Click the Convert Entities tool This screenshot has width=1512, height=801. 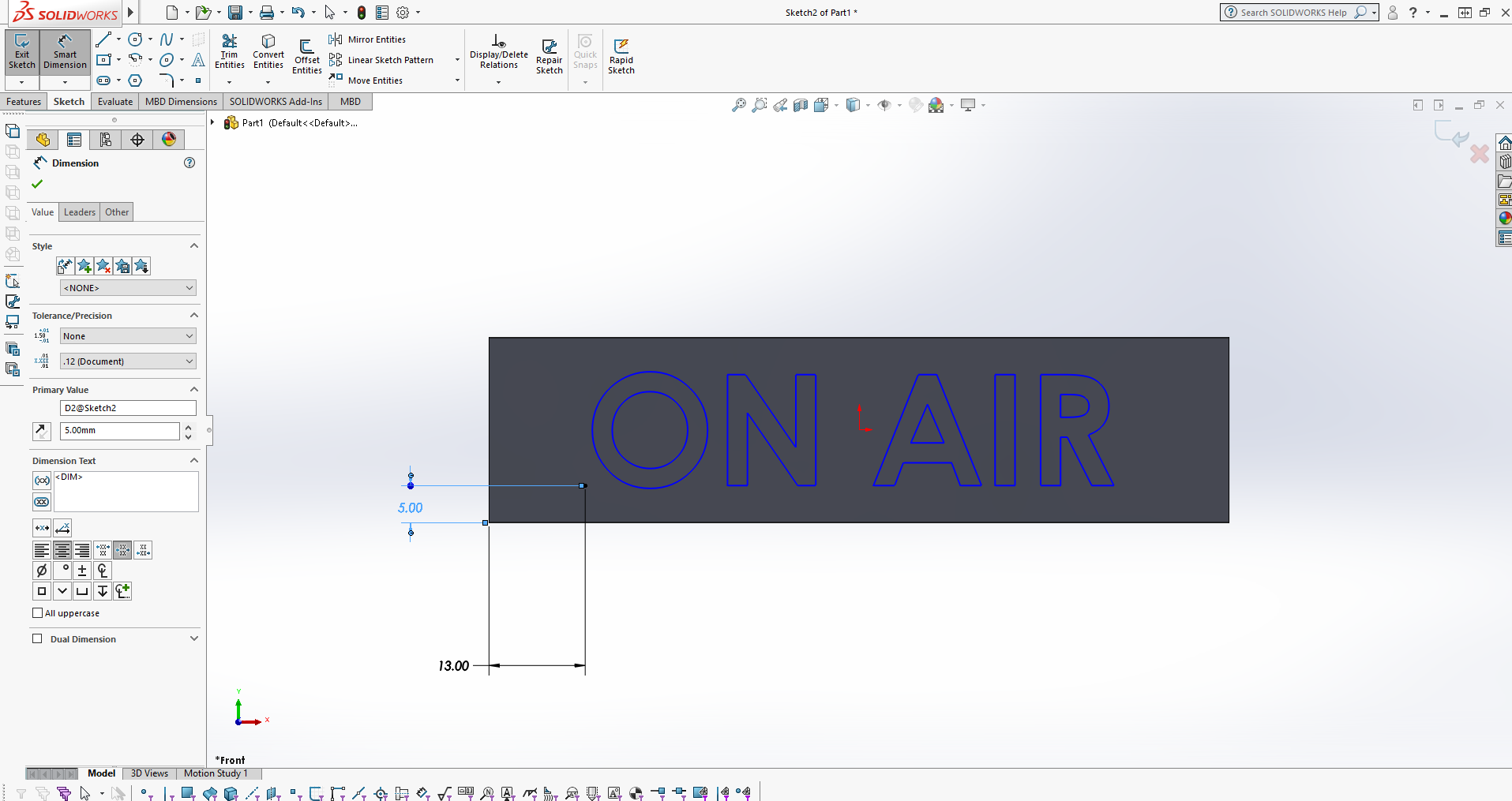[268, 51]
